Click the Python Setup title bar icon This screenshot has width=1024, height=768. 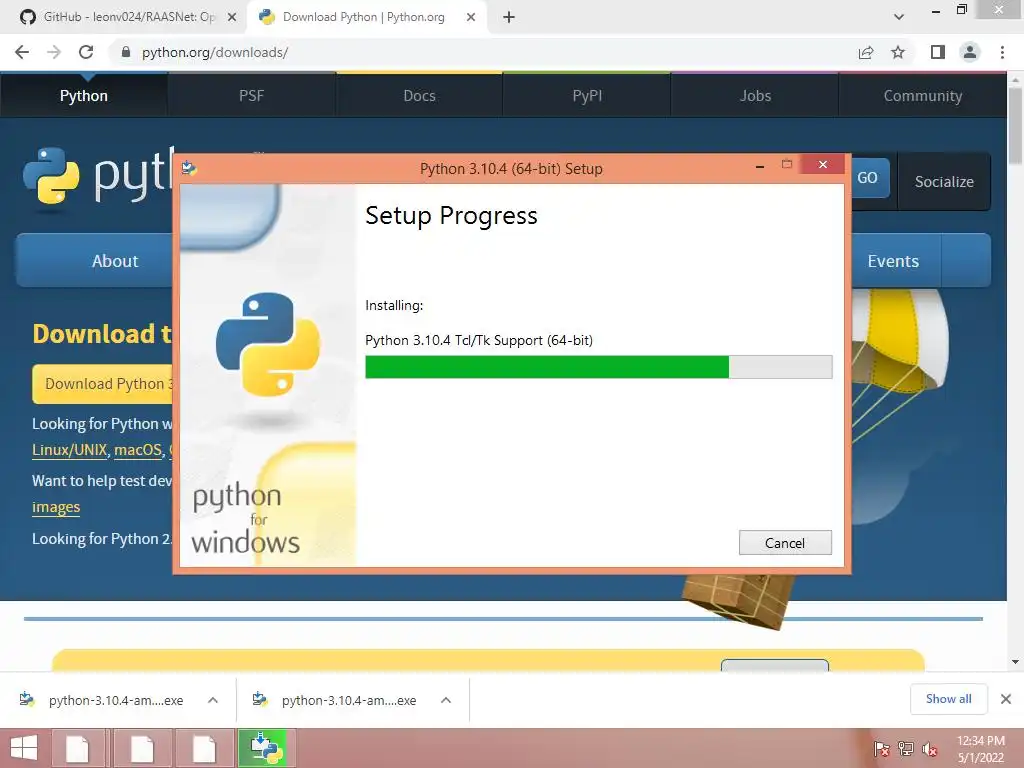pyautogui.click(x=189, y=168)
